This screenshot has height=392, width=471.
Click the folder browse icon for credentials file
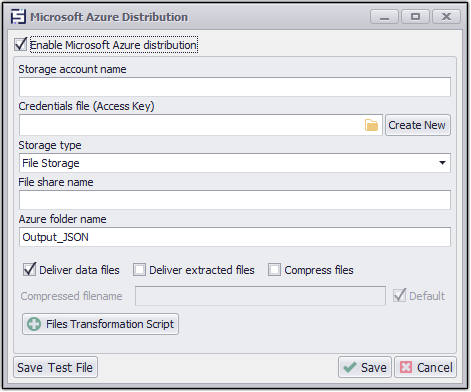[371, 125]
